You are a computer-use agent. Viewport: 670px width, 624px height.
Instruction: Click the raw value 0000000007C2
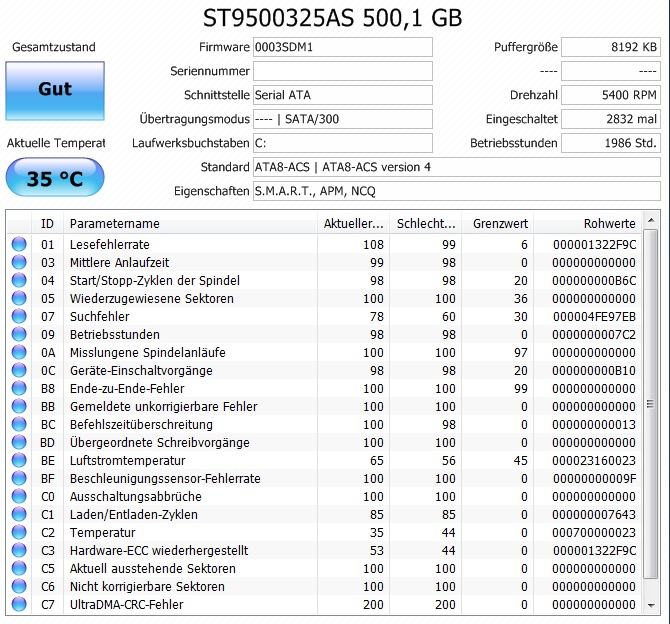[x=594, y=334]
